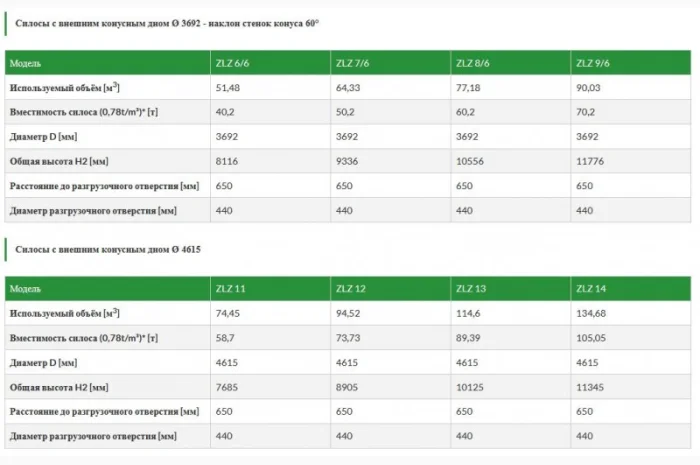The height and width of the screenshot is (465, 700).
Task: Click the ZLZ 11 column header
Action: (x=229, y=289)
